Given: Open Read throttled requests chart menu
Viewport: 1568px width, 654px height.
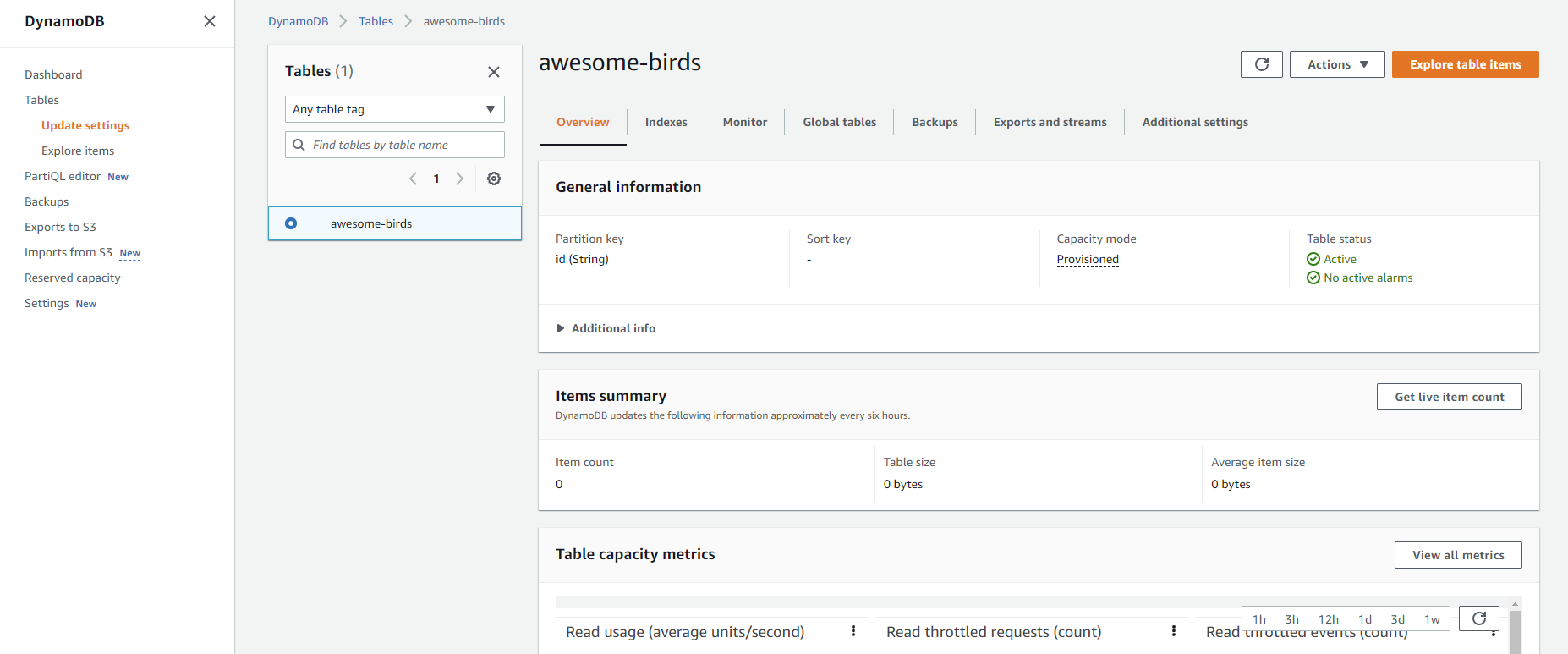Looking at the screenshot, I should pos(1174,631).
